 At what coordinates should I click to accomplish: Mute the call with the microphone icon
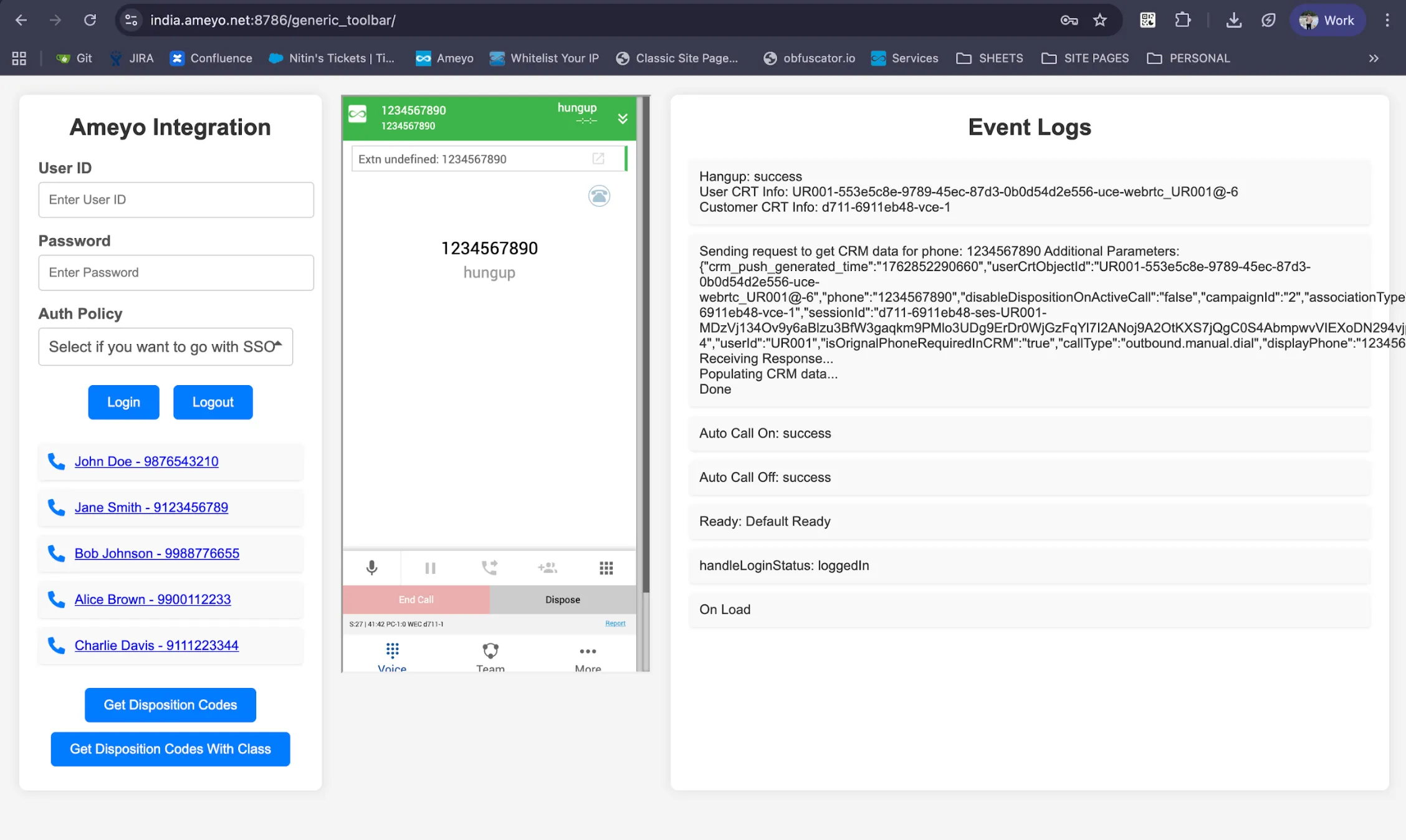point(371,568)
